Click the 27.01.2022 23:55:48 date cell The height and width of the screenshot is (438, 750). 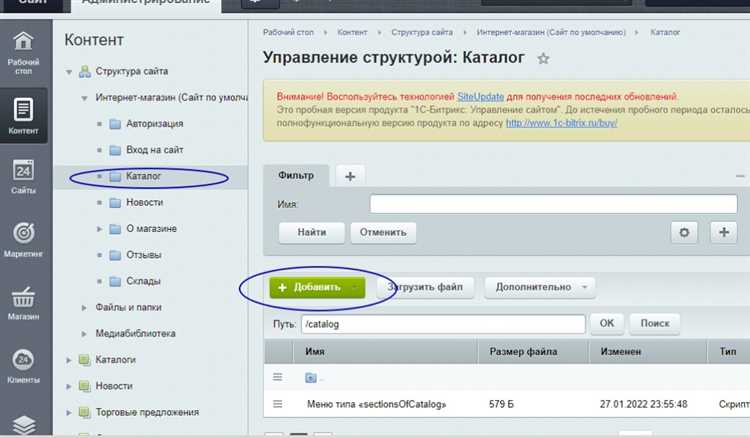pos(643,405)
